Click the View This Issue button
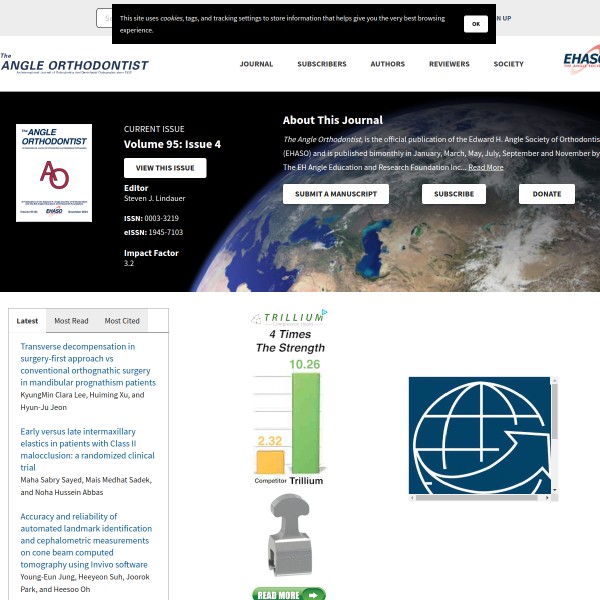Viewport: 600px width, 600px height. (x=165, y=168)
